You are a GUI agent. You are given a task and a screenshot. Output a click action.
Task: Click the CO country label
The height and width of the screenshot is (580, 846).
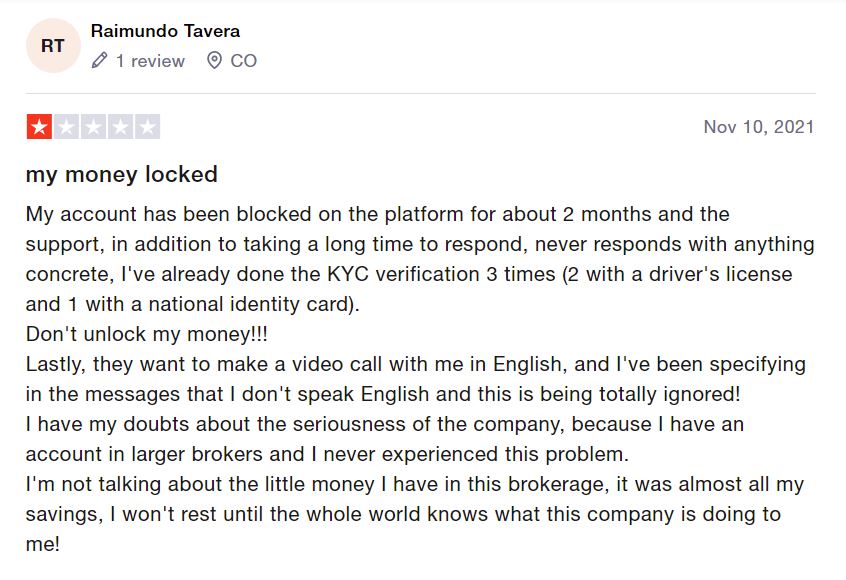point(243,61)
